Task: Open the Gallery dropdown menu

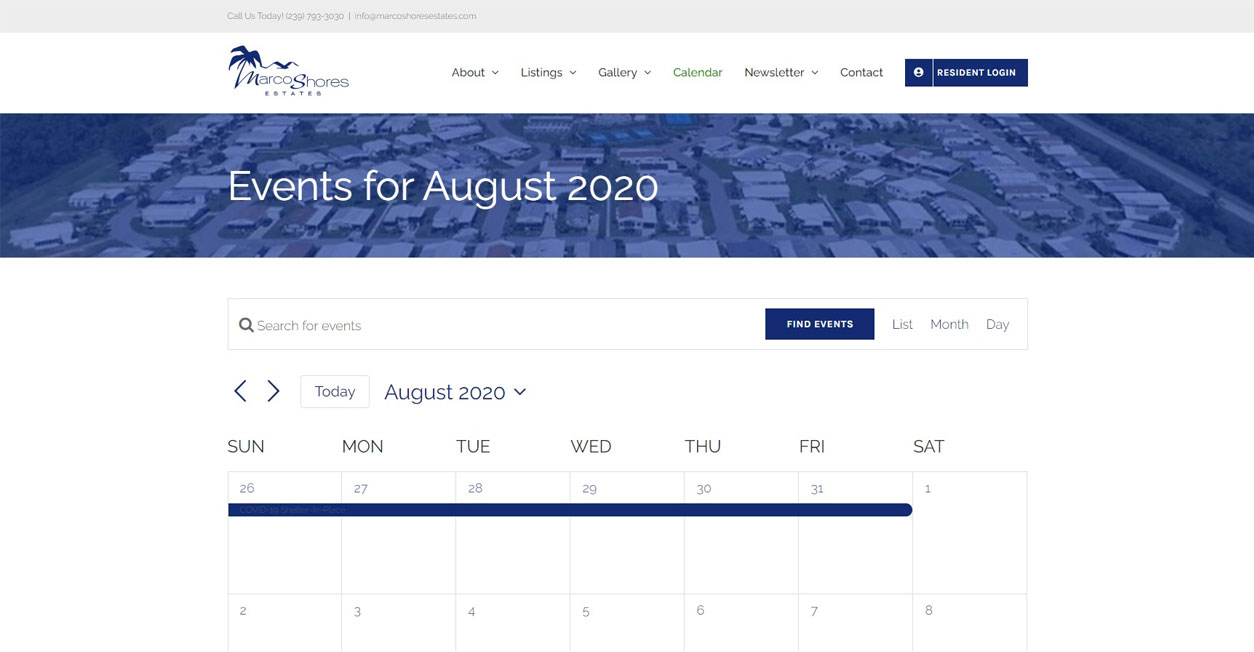Action: [x=624, y=73]
